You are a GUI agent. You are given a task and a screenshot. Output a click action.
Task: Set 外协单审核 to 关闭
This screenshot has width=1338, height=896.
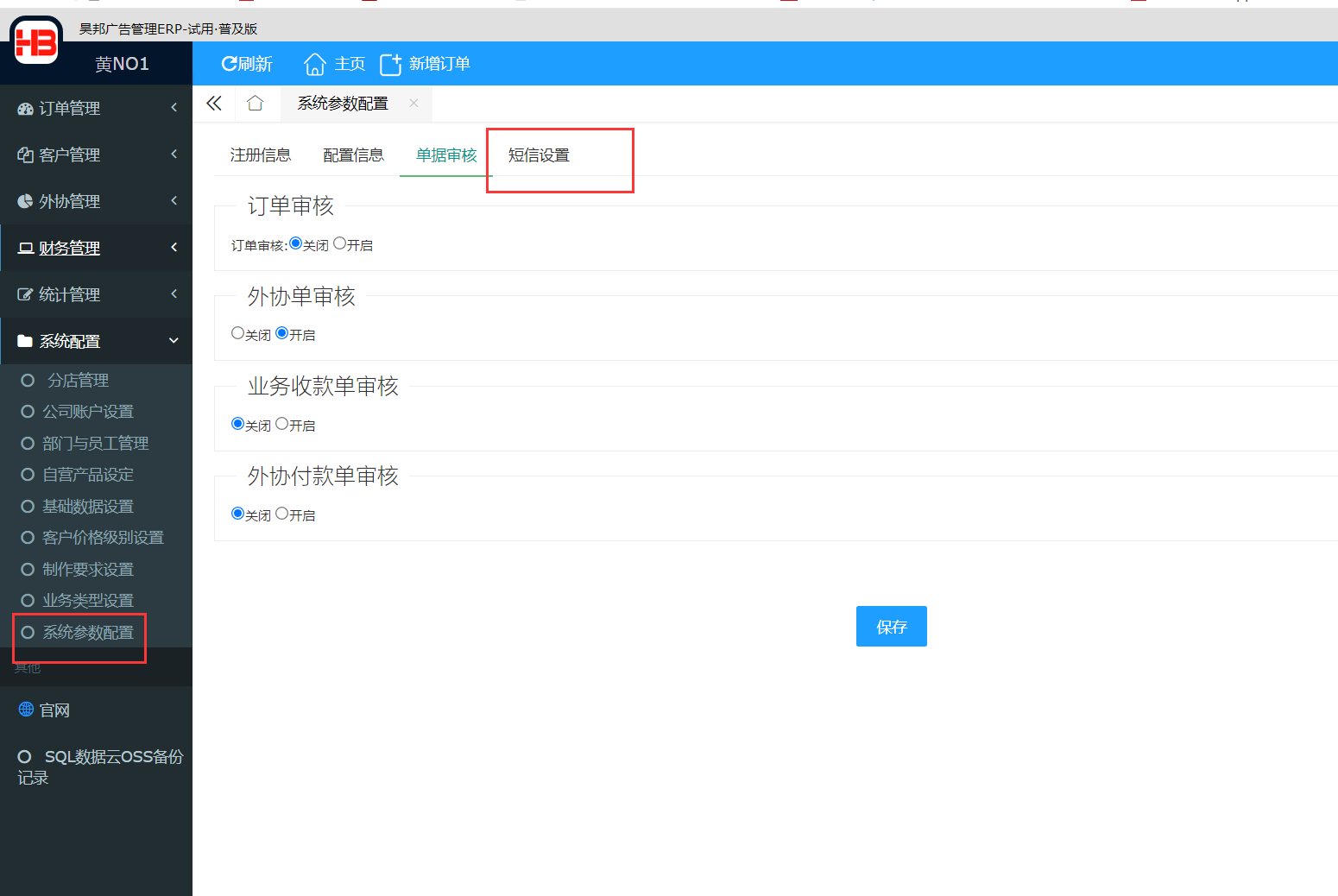coord(237,333)
